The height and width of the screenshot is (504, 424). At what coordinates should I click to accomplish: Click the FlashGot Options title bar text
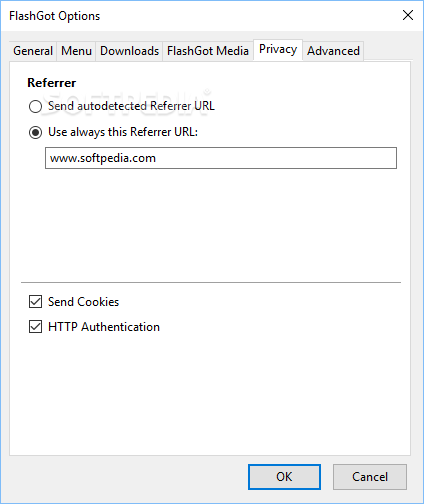[x=54, y=16]
